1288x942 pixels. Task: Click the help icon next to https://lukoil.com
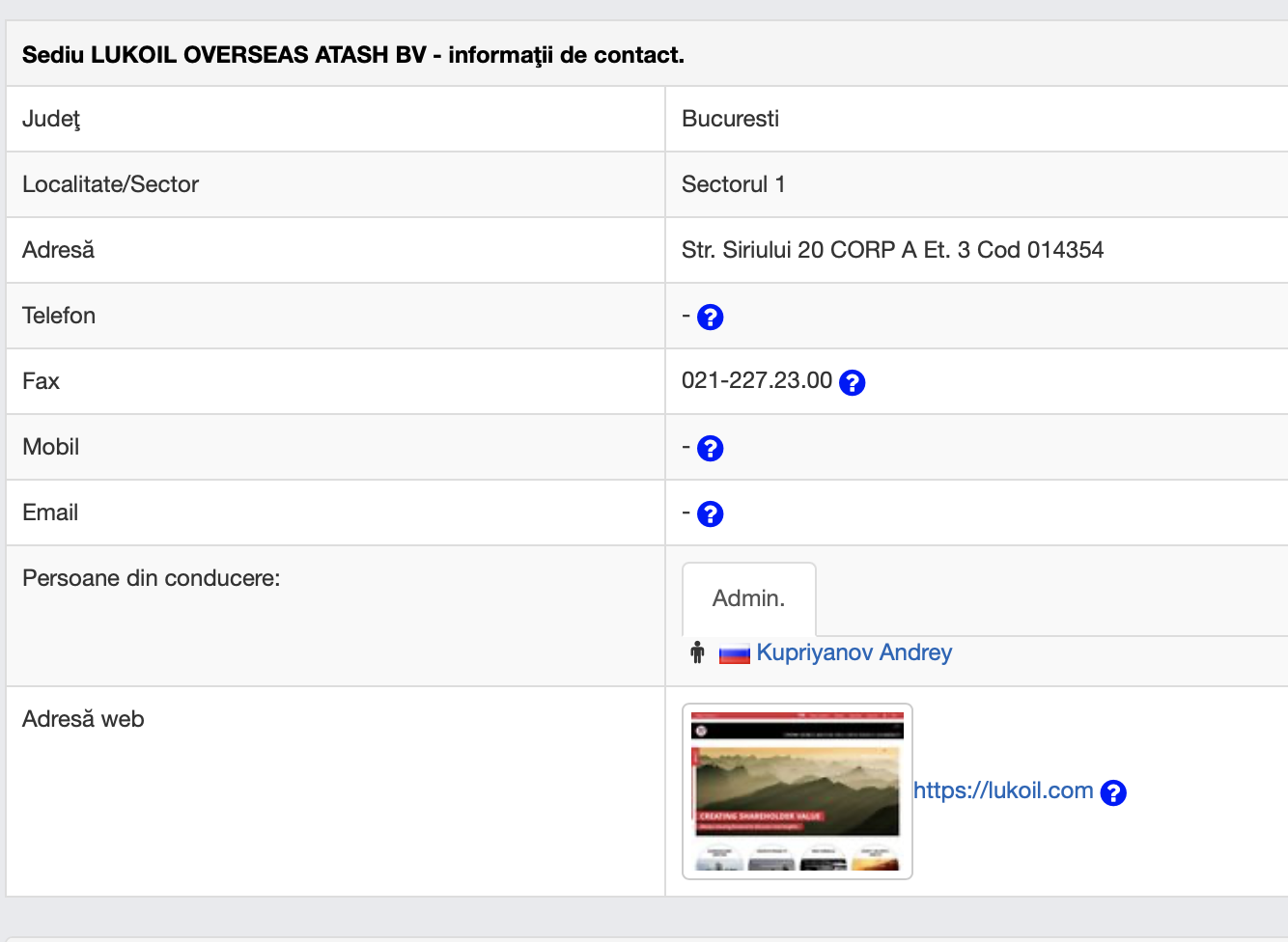click(1113, 792)
